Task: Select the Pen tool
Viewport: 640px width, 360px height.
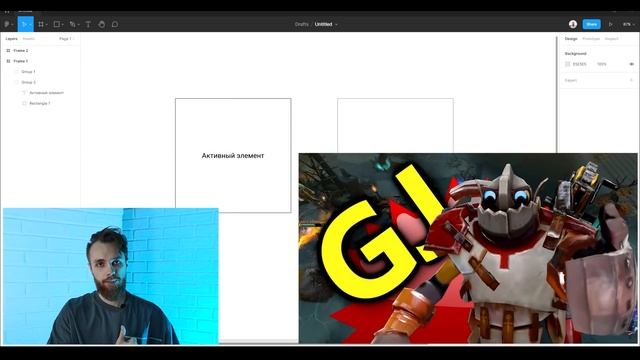Action: point(72,24)
